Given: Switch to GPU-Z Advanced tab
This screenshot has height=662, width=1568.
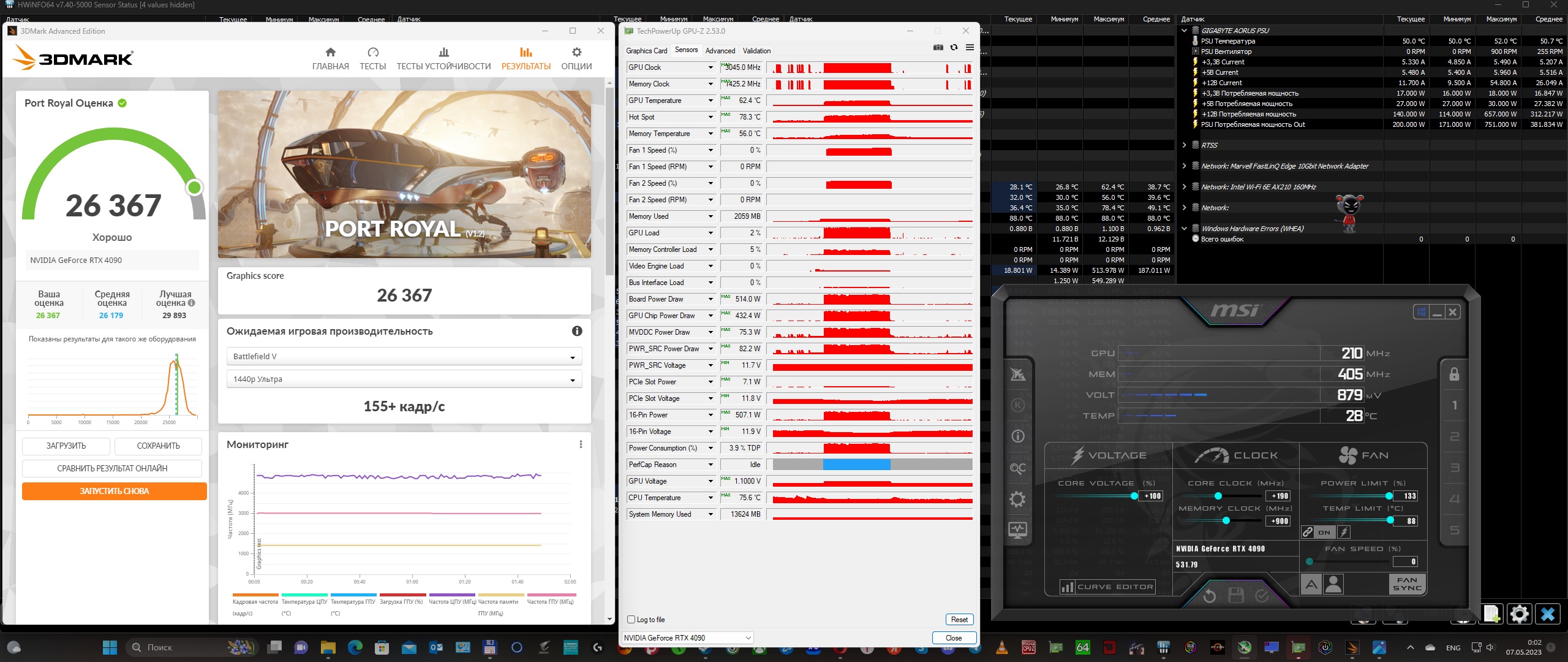Looking at the screenshot, I should tap(720, 51).
